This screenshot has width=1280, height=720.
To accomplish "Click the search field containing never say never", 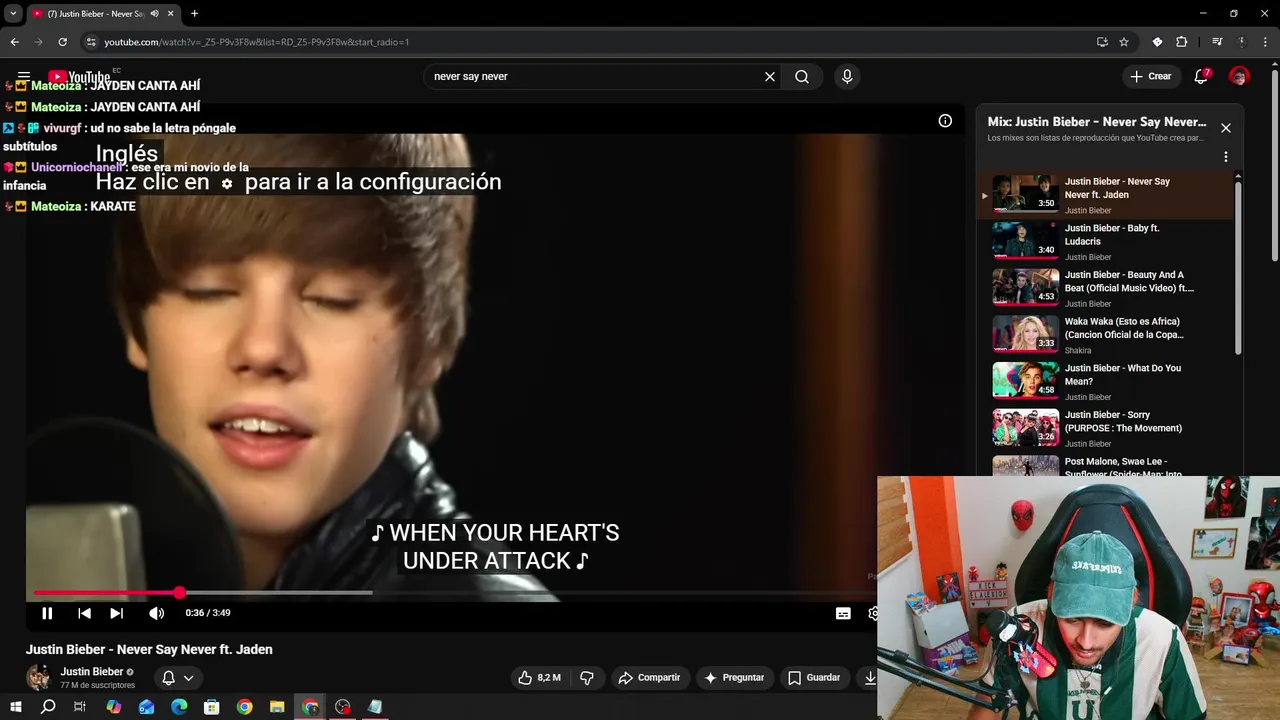I will pos(595,76).
